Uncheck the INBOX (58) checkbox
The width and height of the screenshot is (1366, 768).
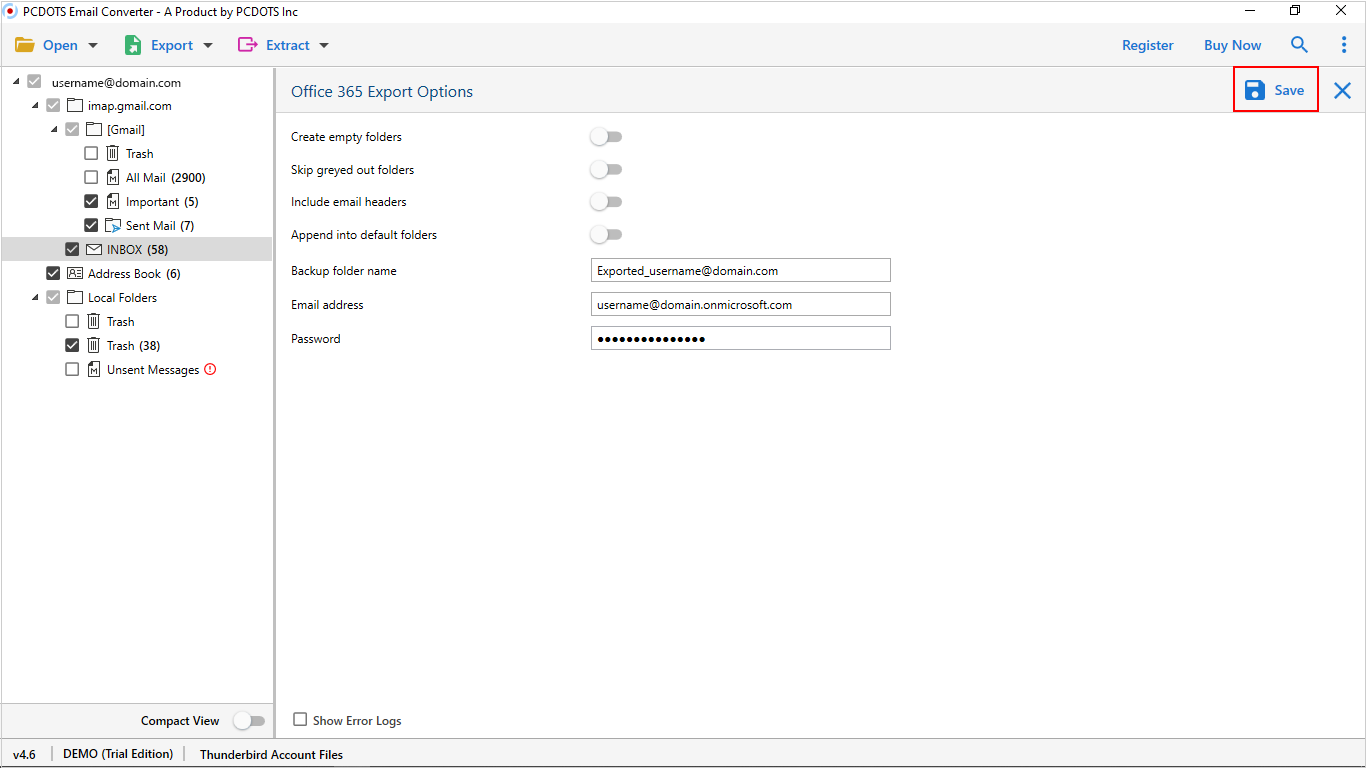point(72,249)
